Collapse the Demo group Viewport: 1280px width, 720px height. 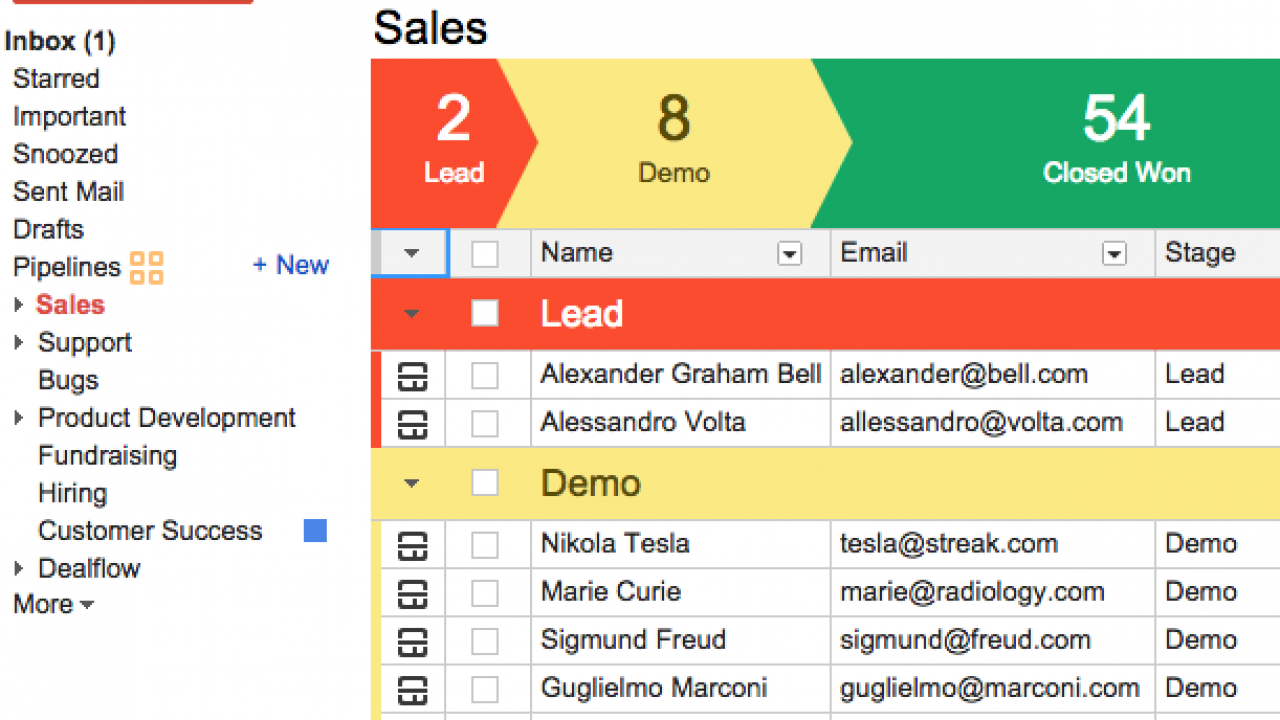[x=411, y=484]
